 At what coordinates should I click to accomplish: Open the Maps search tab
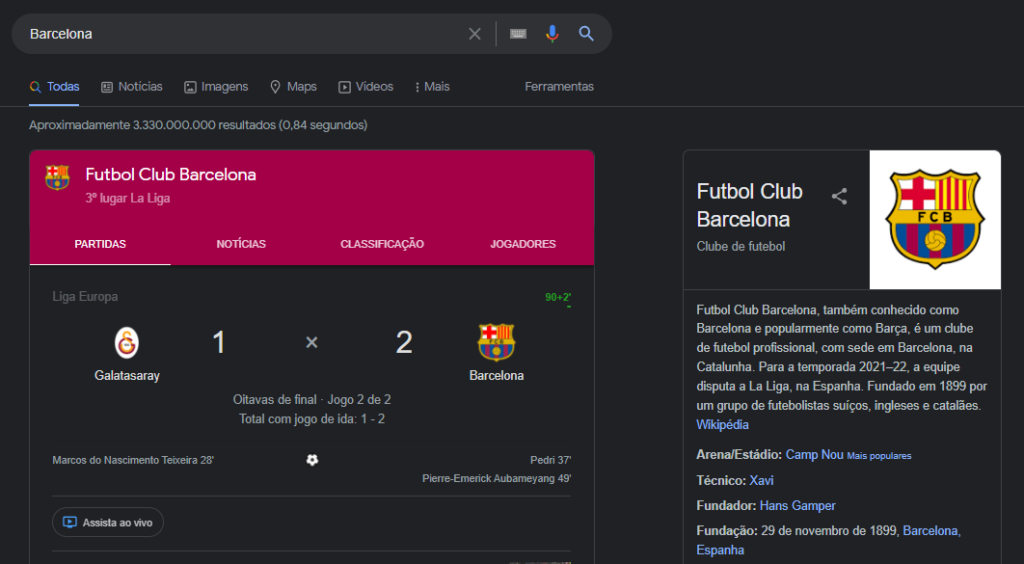(x=293, y=87)
